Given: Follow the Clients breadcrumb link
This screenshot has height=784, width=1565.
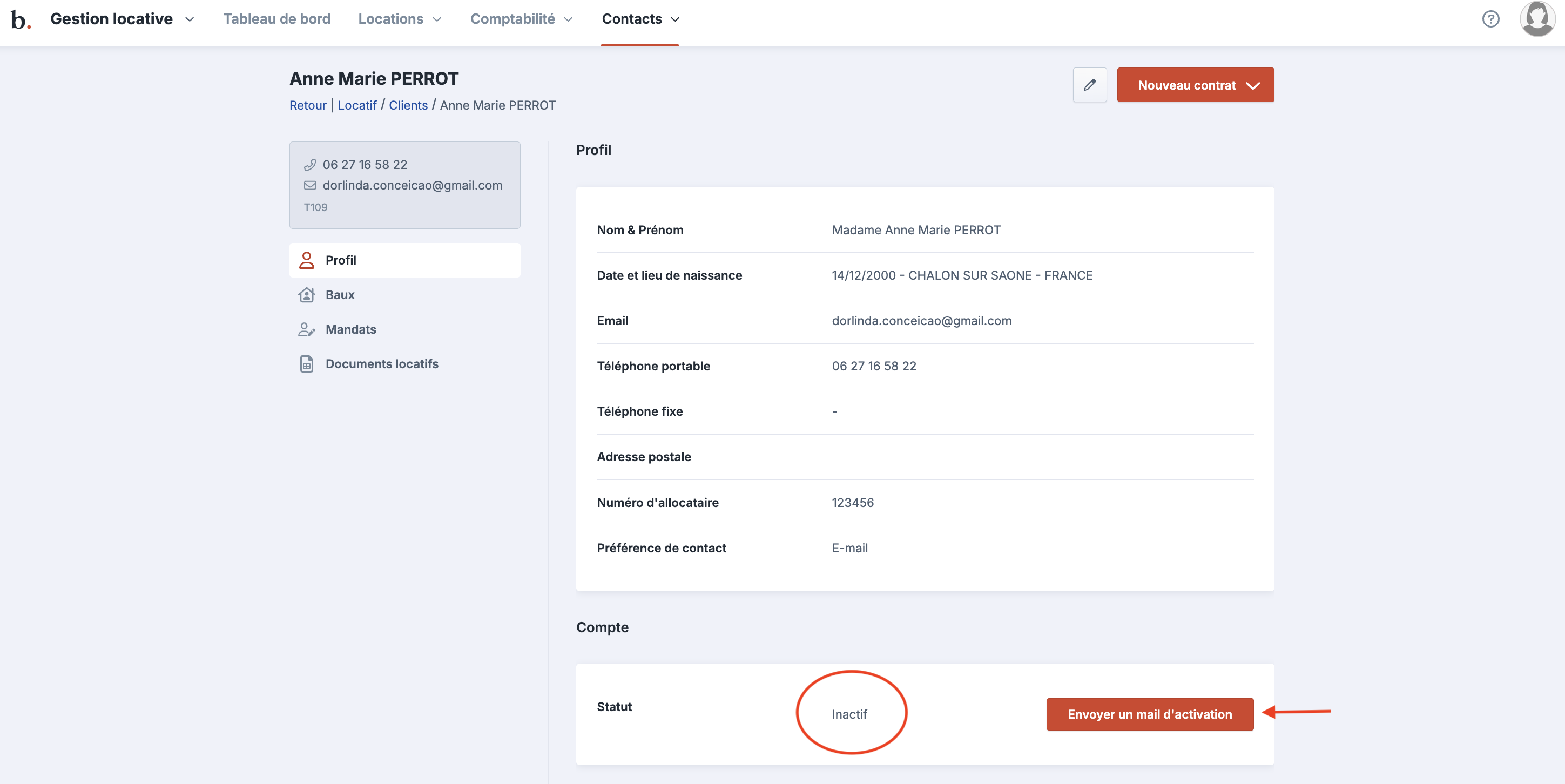Looking at the screenshot, I should [x=408, y=106].
